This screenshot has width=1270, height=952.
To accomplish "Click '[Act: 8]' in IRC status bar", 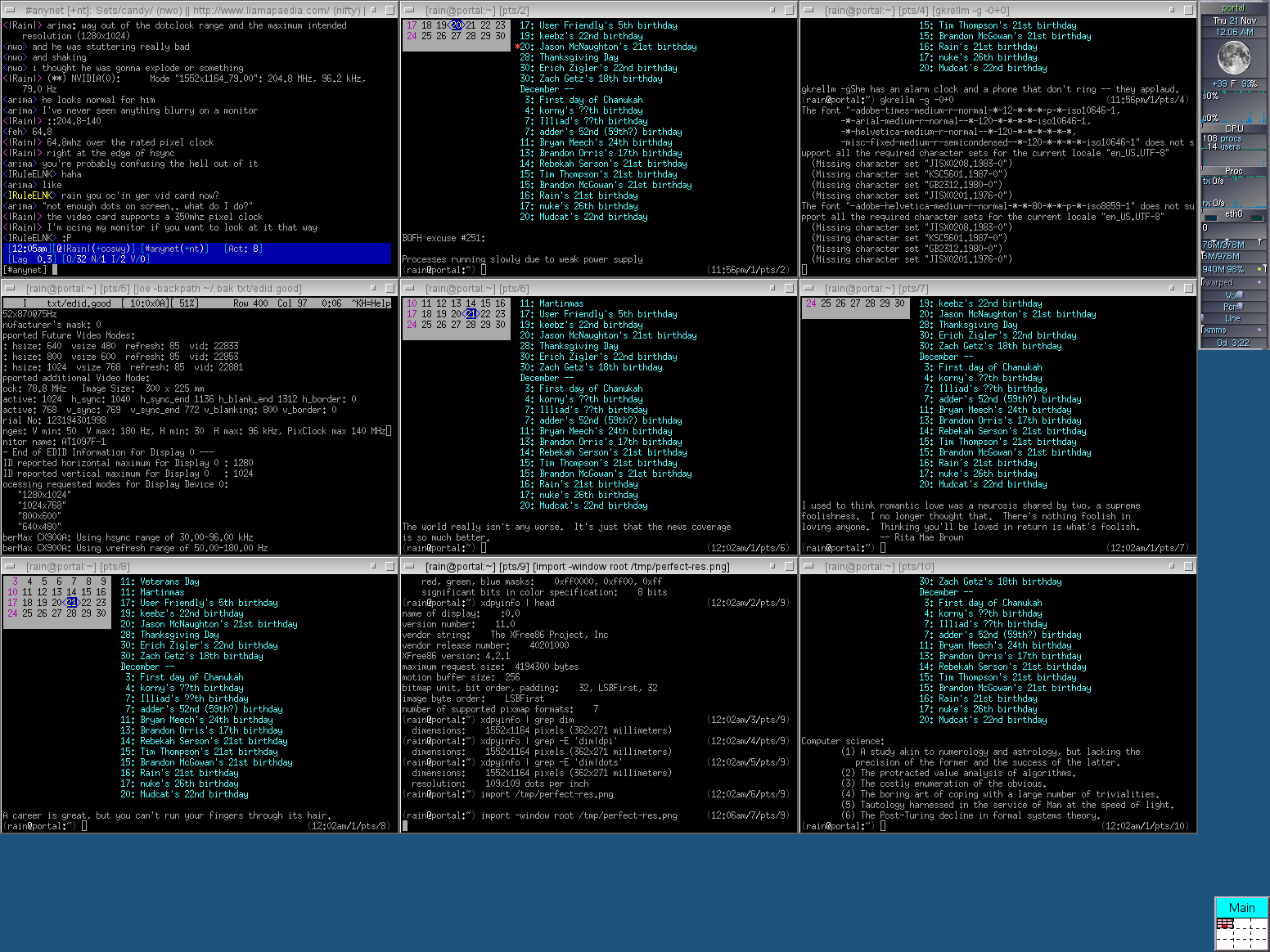I will click(x=243, y=249).
